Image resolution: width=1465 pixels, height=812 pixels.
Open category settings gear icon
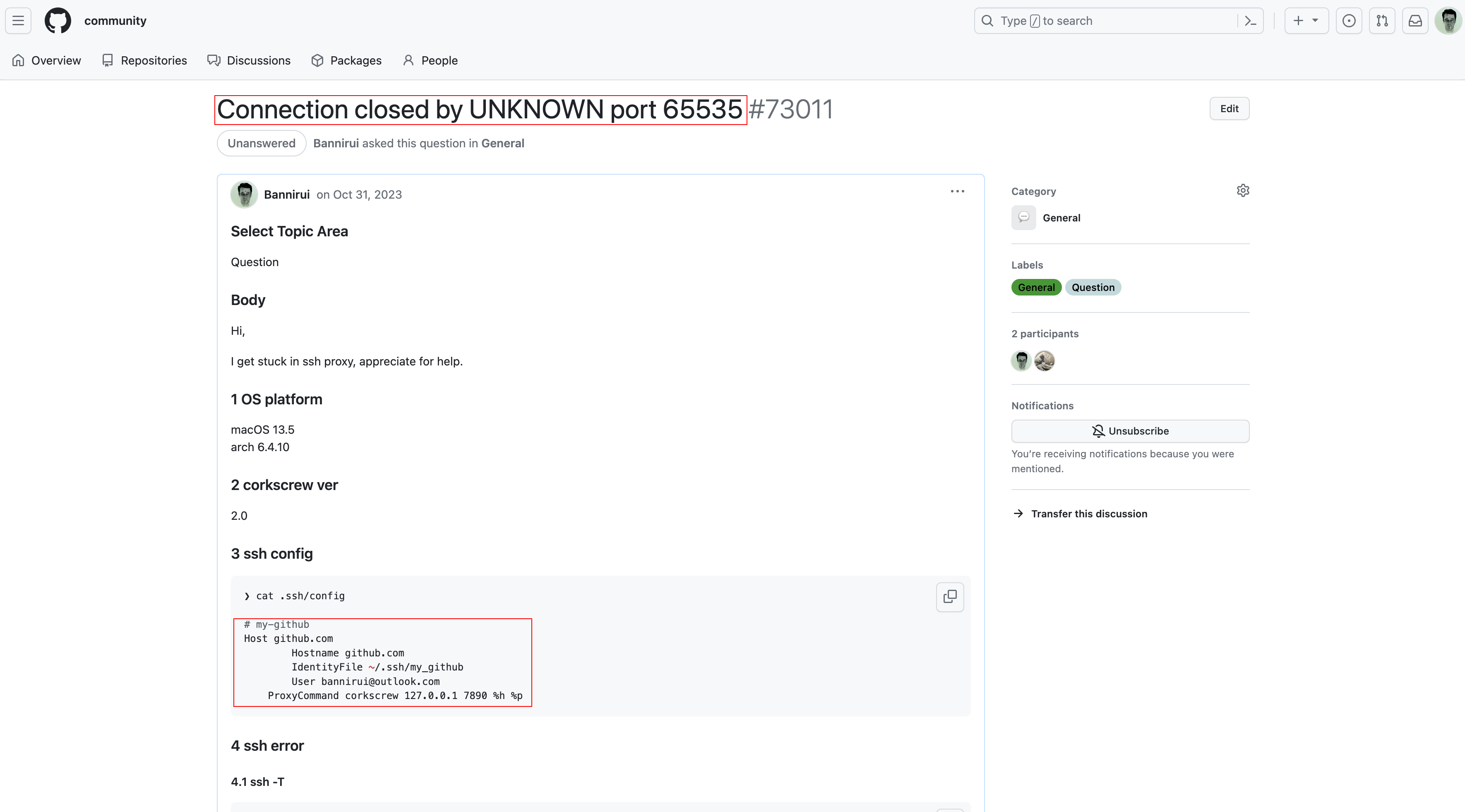1243,190
